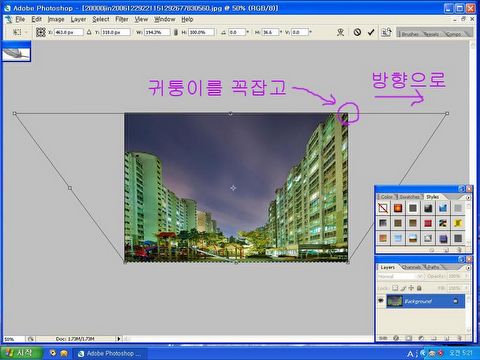Click the trash icon in Styles panel
Screen dimensions: 480x360
click(x=459, y=250)
